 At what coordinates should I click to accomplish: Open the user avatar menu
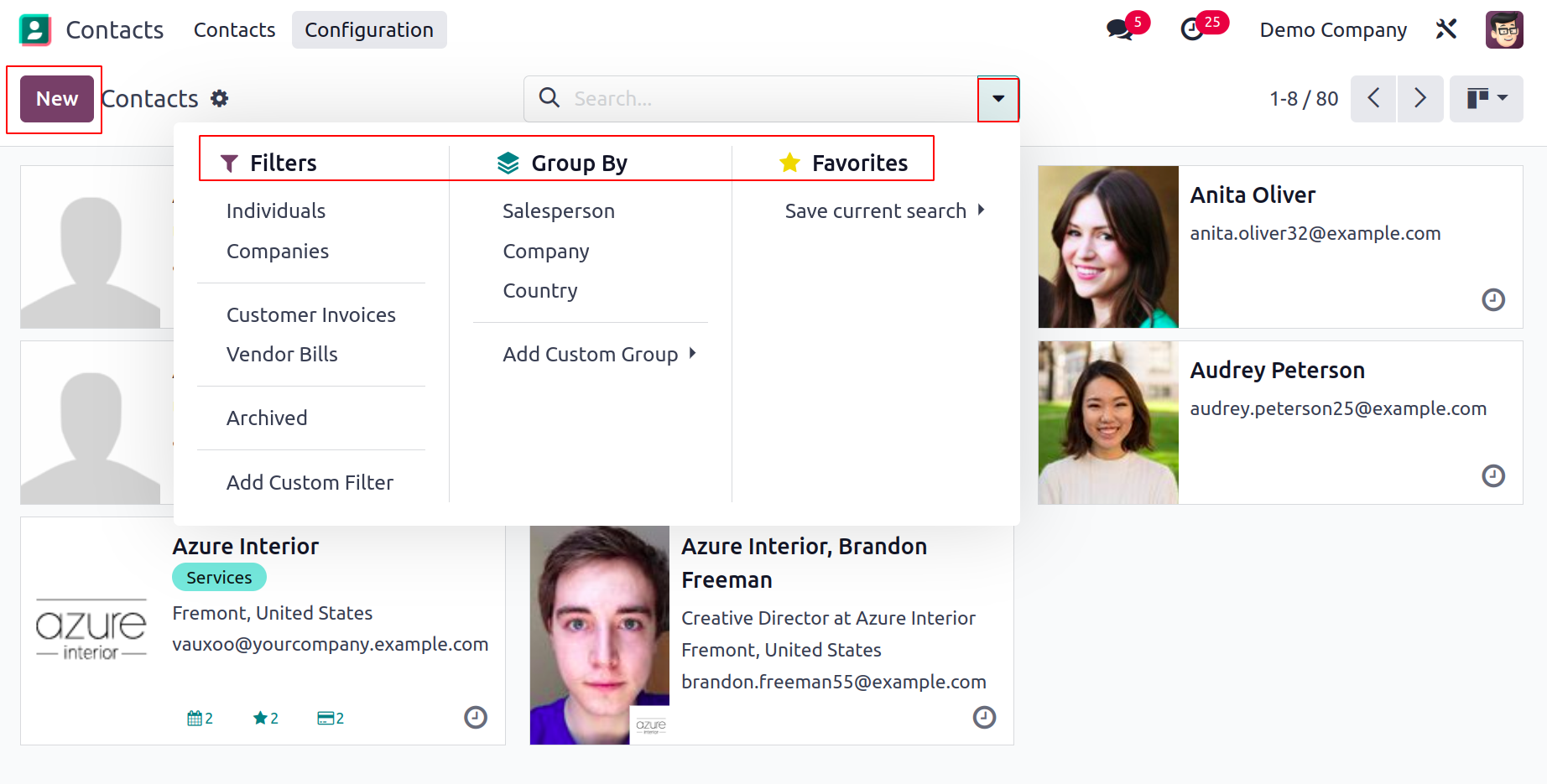pos(1504,29)
